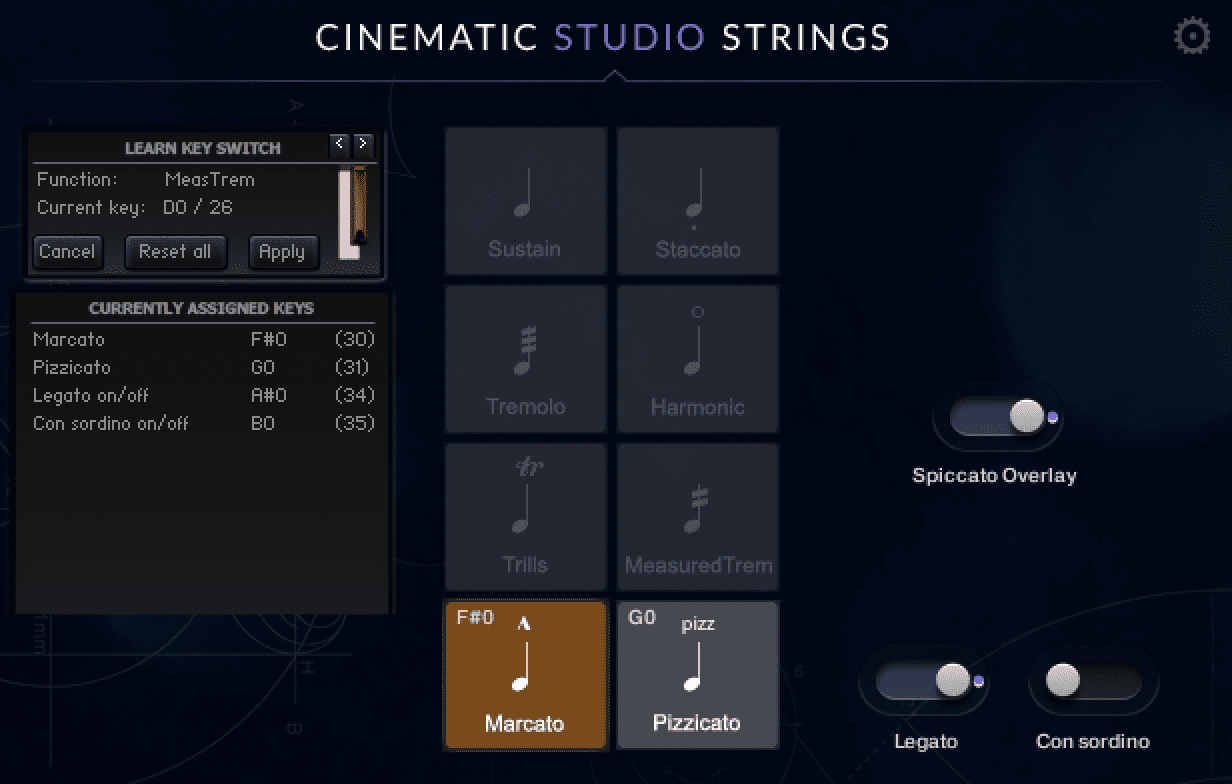Cancel the key switch learning
Image resolution: width=1232 pixels, height=784 pixels.
coord(67,251)
